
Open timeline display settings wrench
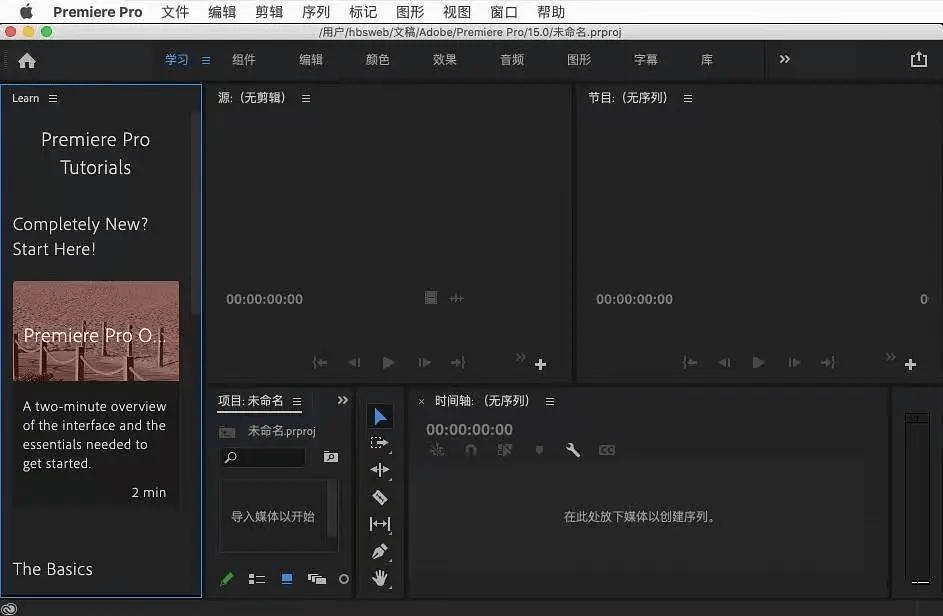[573, 450]
